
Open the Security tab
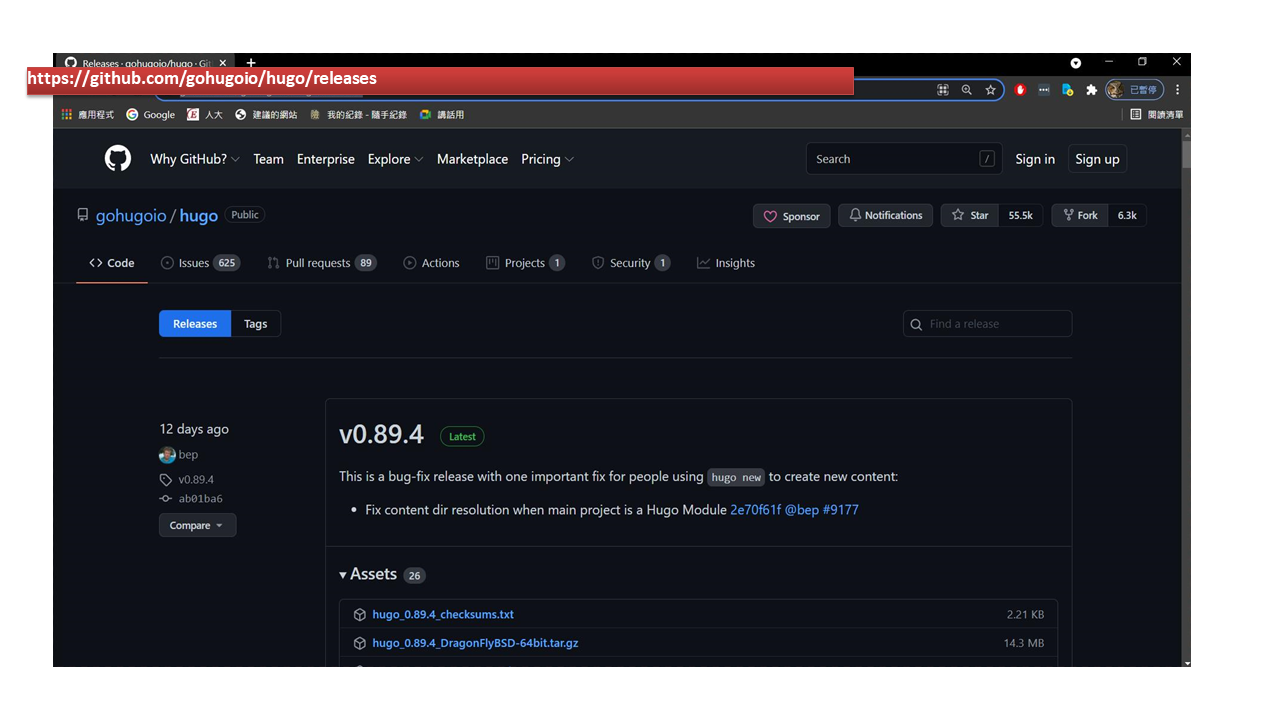coord(631,263)
